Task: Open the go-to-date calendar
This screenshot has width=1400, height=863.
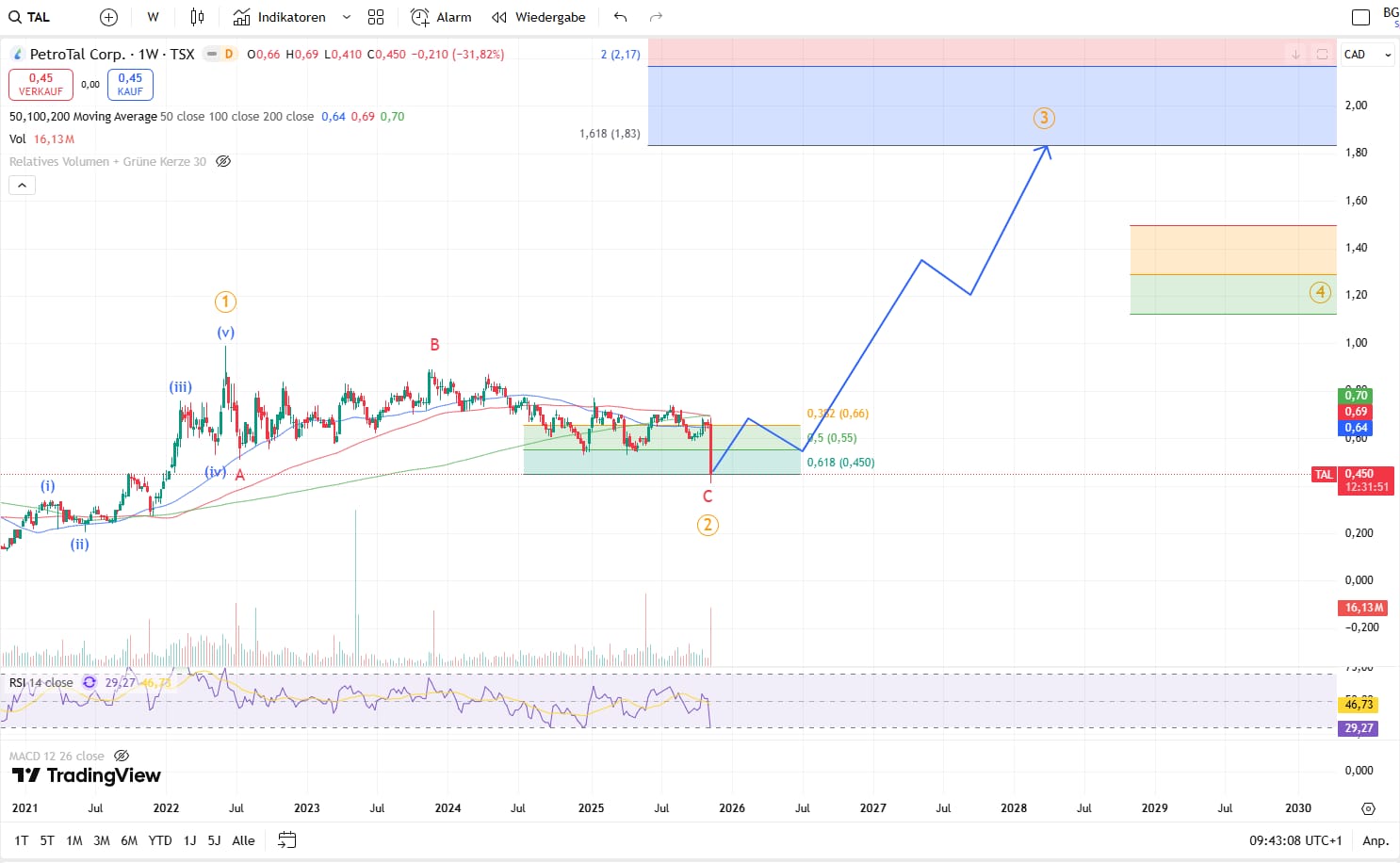Action: (x=287, y=840)
